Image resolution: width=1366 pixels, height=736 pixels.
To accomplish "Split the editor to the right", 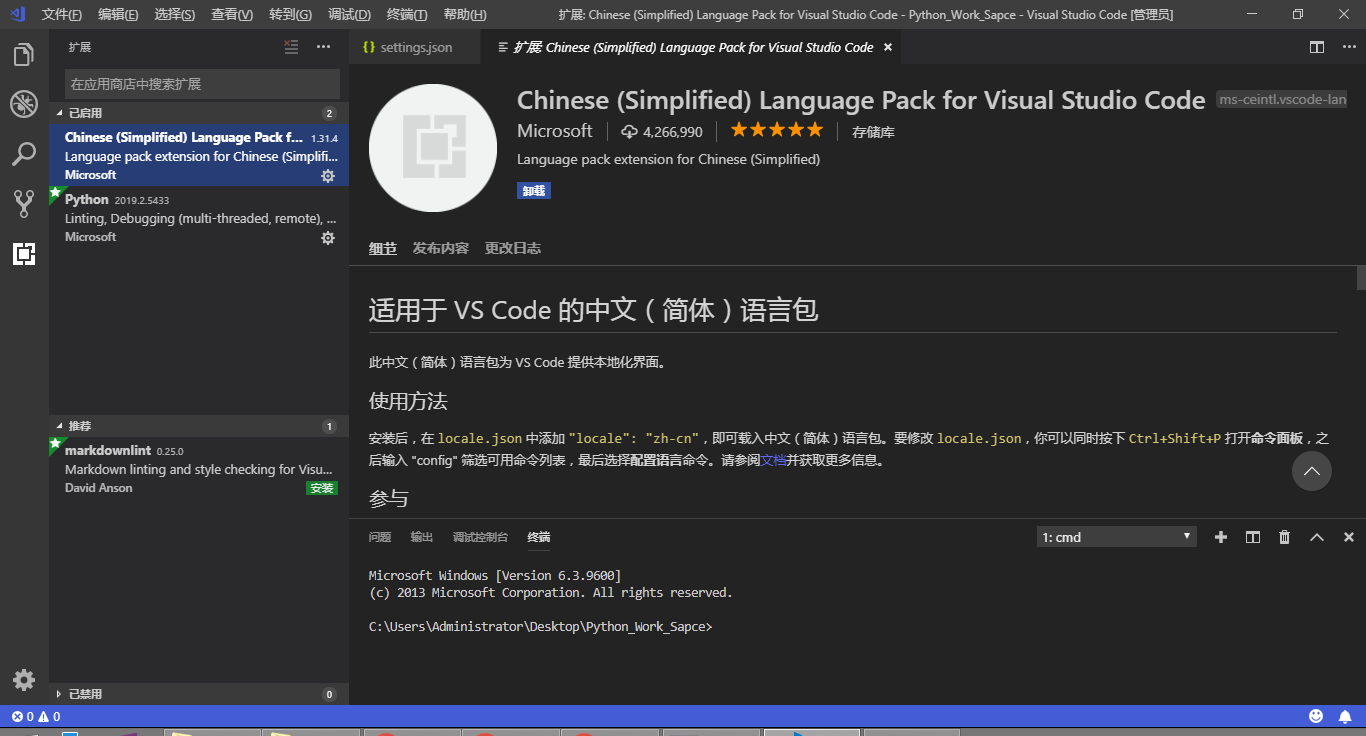I will 1317,47.
